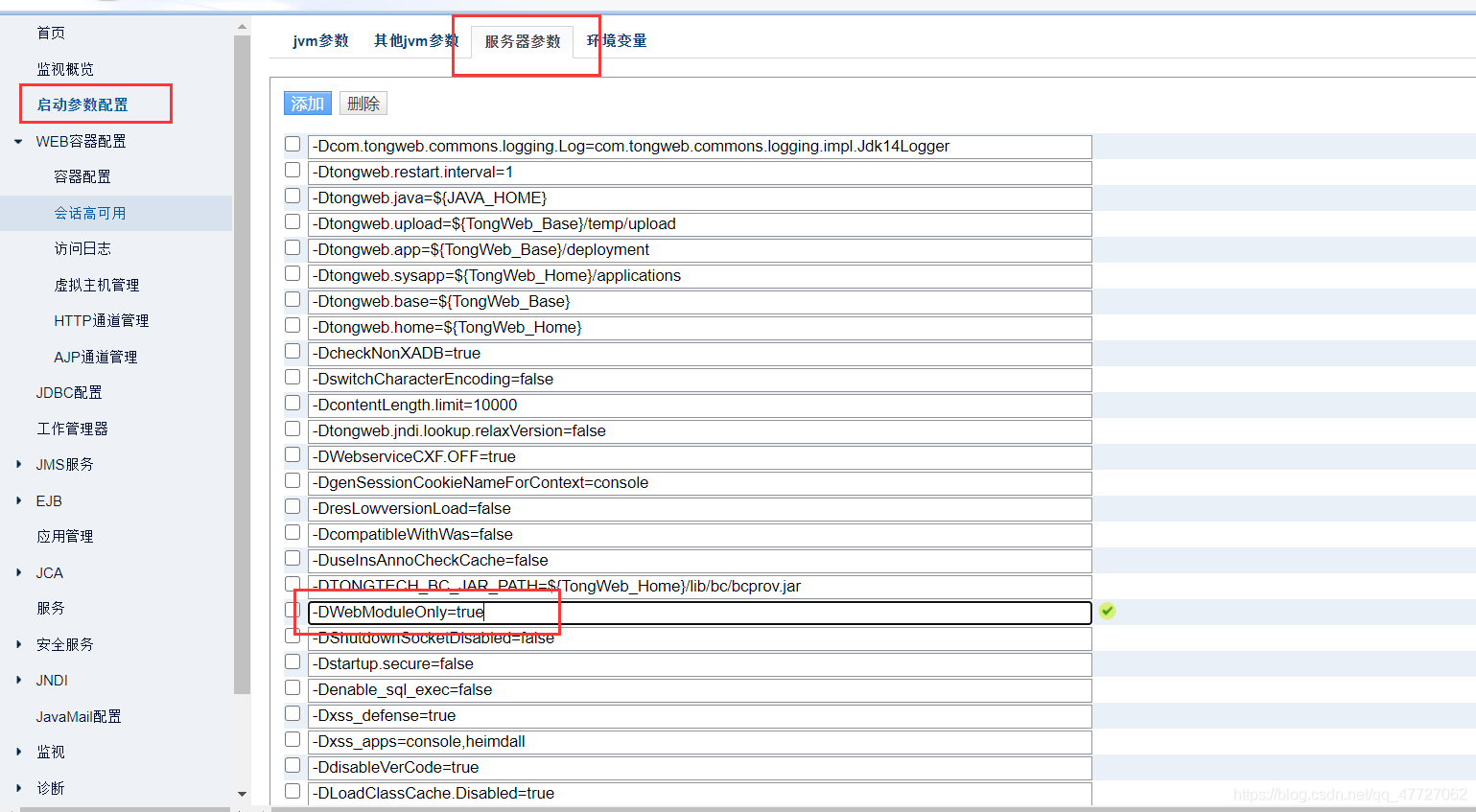The image size is (1476, 812).
Task: Check the box for -Dxss_defense=true
Action: point(293,713)
